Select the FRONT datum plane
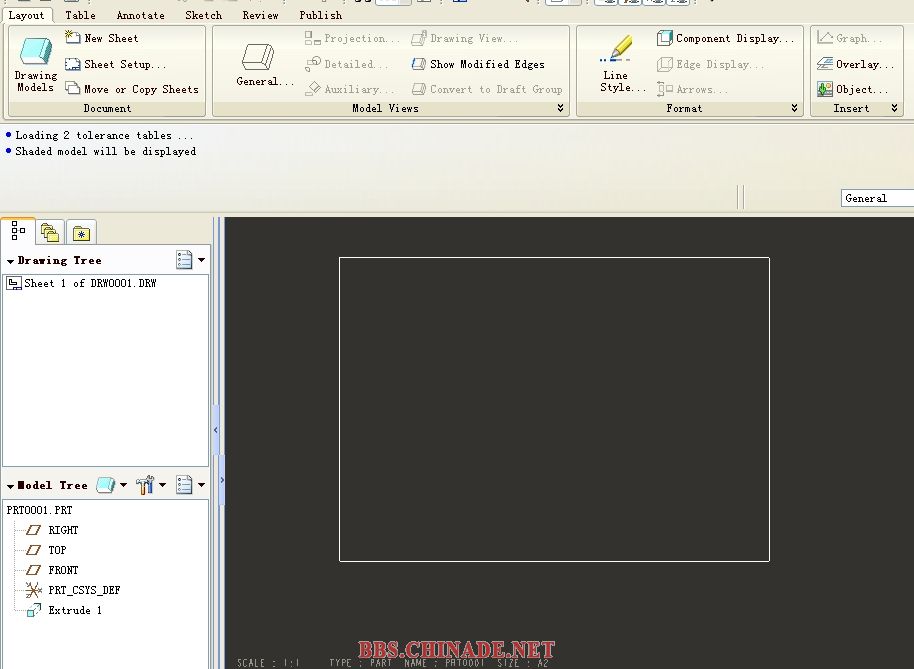 53,570
